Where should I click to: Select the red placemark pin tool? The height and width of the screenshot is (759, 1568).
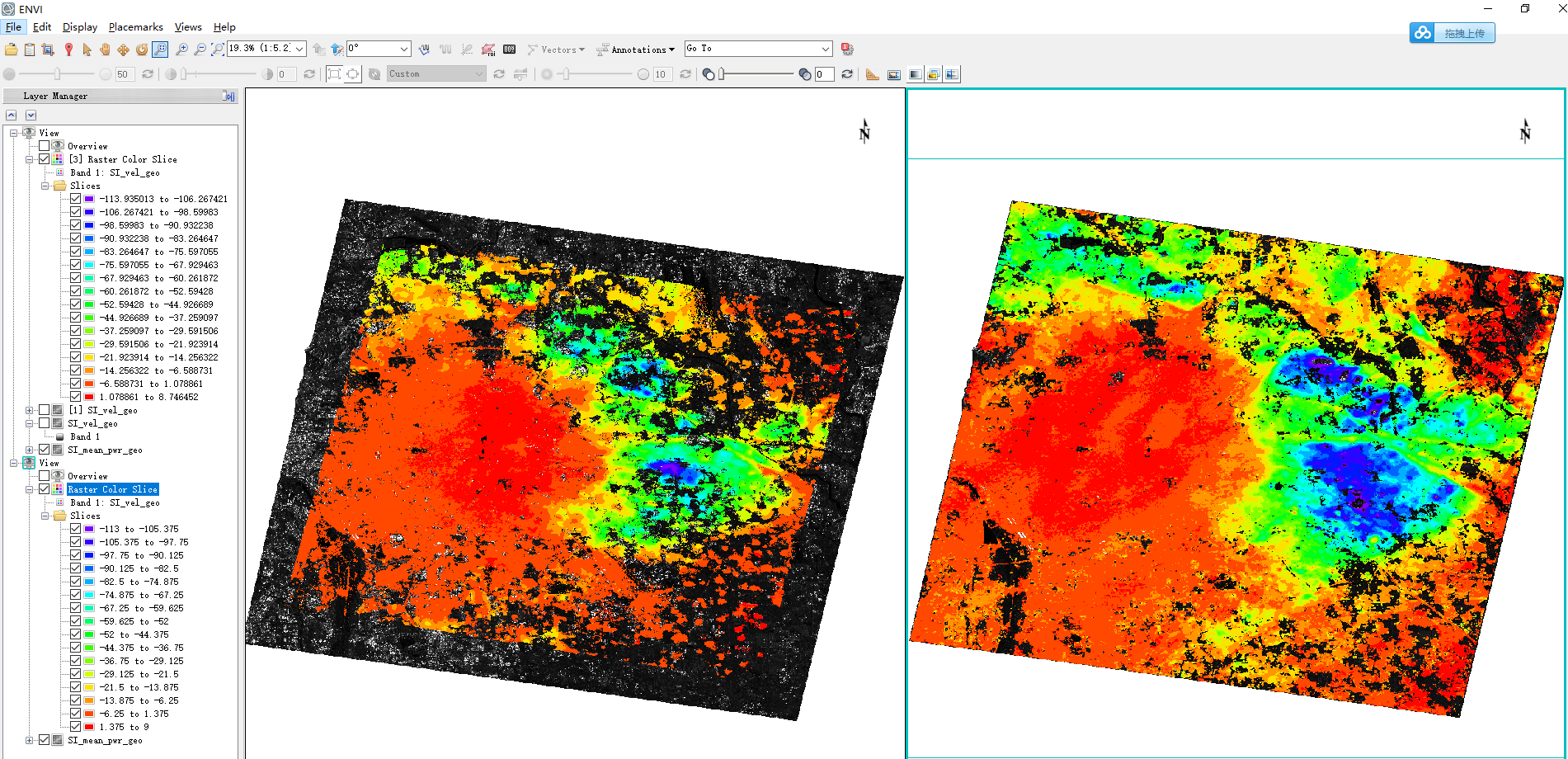[x=68, y=49]
